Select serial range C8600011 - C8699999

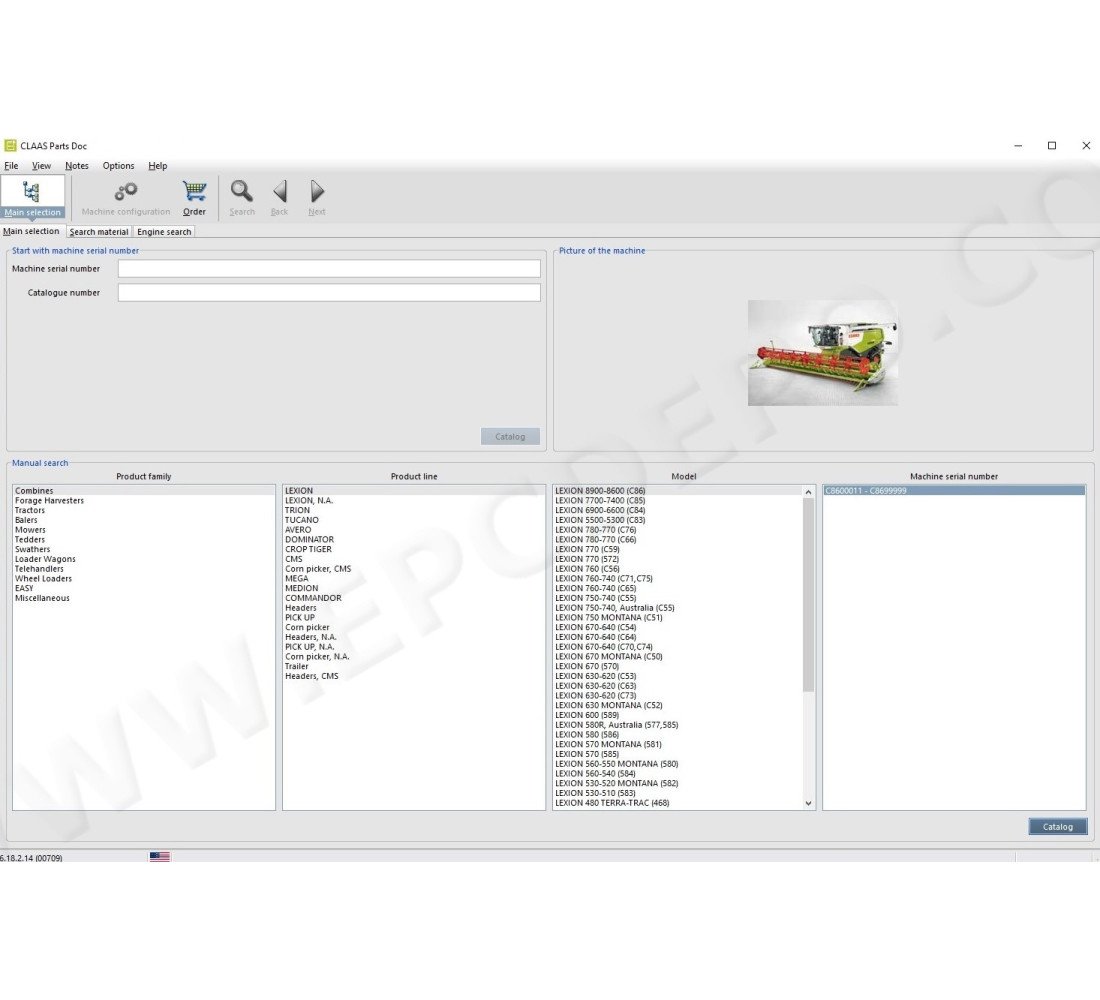click(x=954, y=491)
